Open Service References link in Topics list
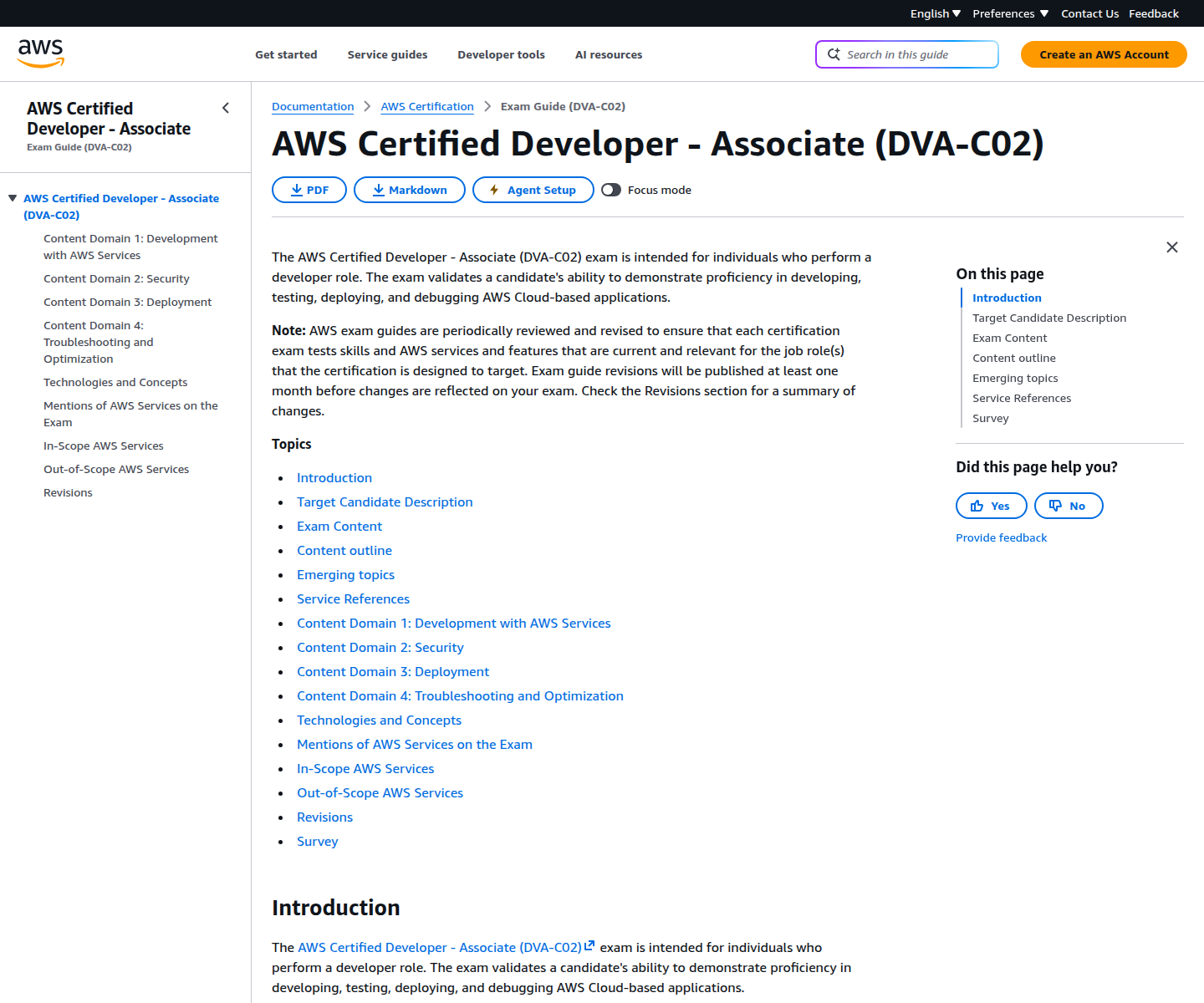The height and width of the screenshot is (1003, 1204). point(353,598)
